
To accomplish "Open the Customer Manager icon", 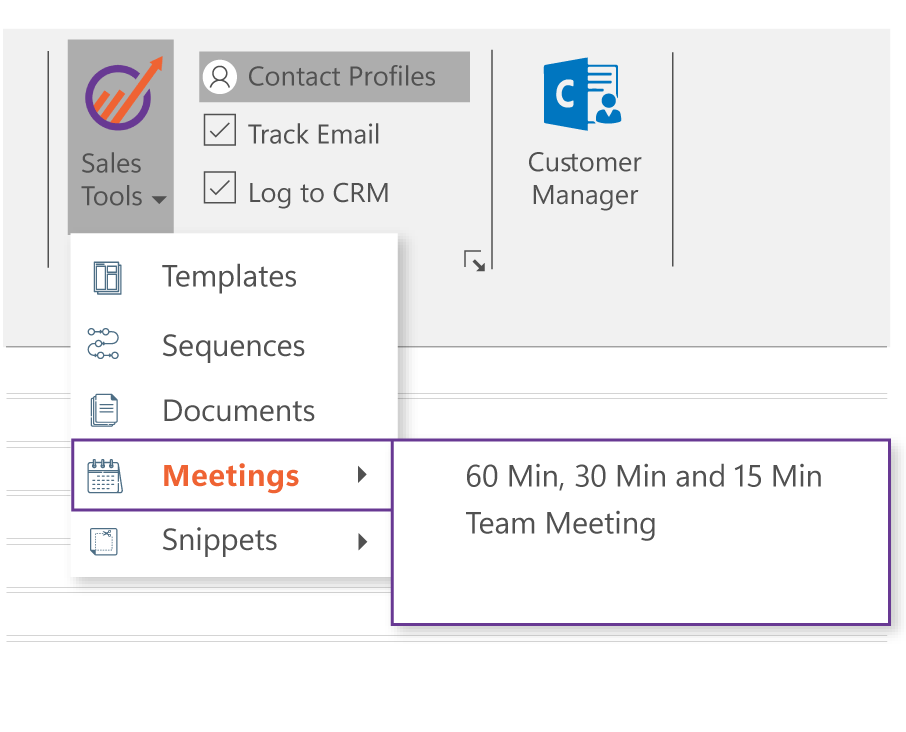I will click(x=581, y=95).
